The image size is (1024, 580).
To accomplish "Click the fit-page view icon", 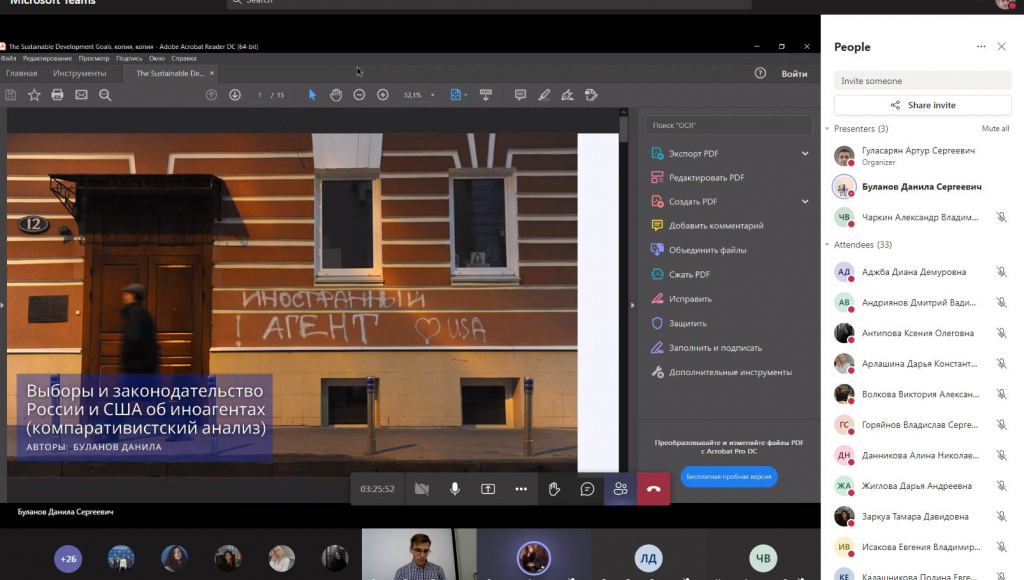I will [x=455, y=95].
